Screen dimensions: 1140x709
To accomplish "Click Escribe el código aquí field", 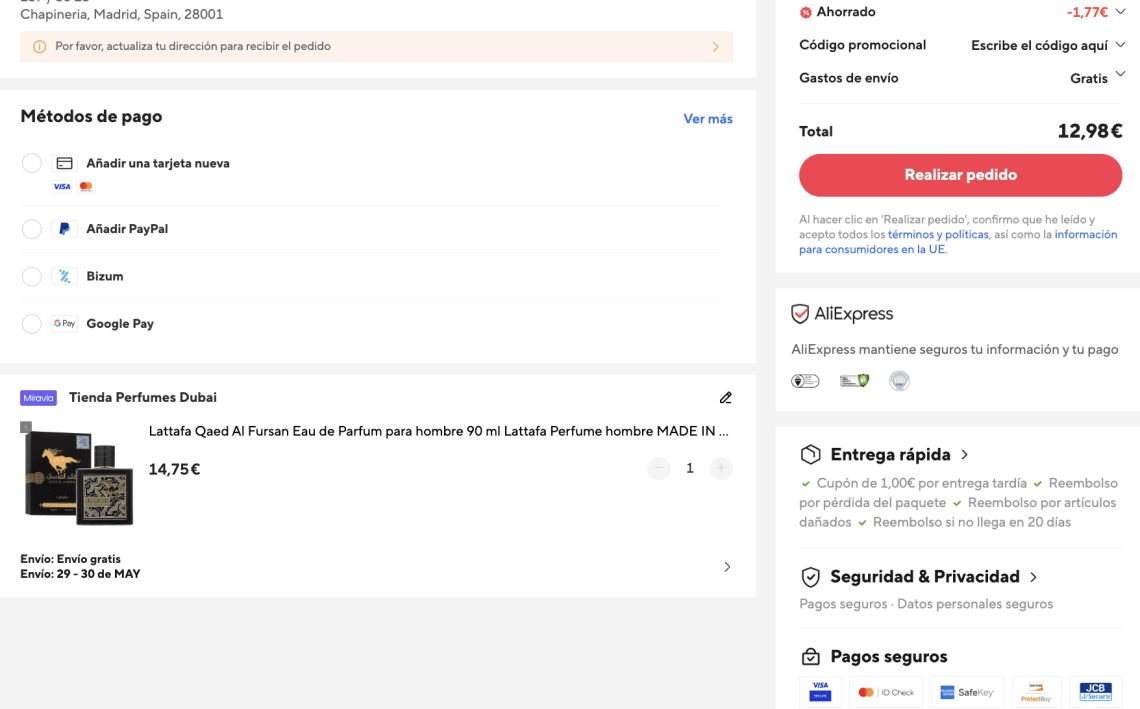I will coord(1039,45).
